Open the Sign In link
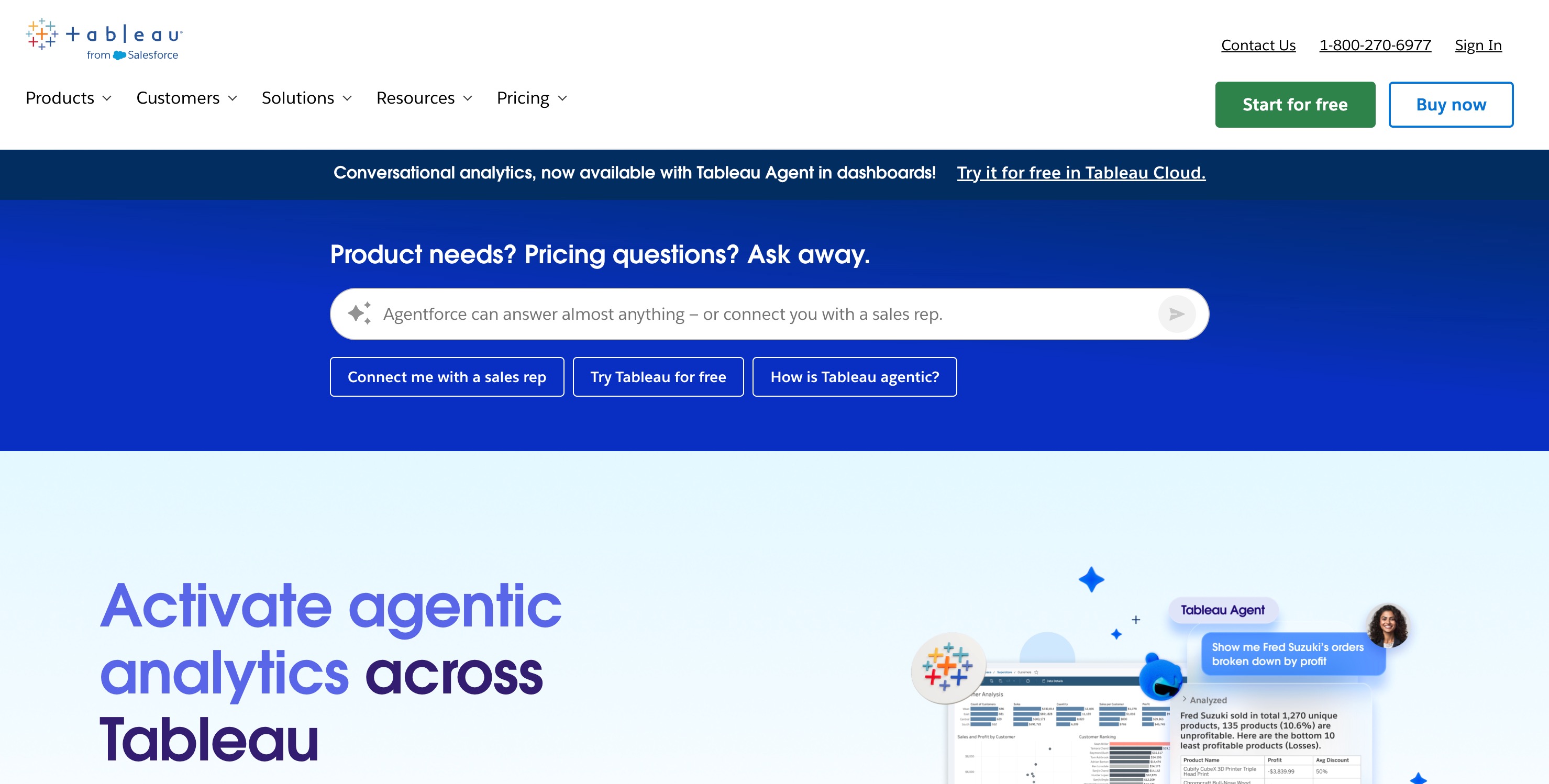Viewport: 1549px width, 784px height. [x=1478, y=45]
